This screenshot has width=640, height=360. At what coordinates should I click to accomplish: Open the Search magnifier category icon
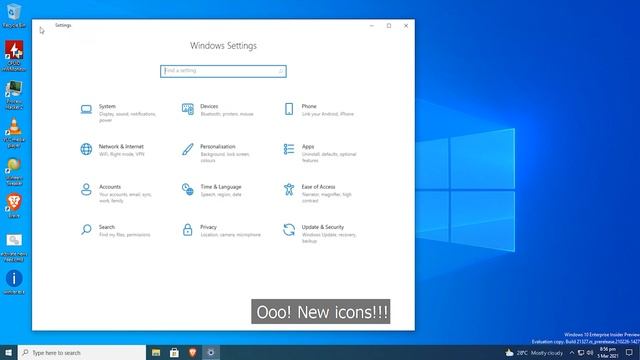[86, 229]
